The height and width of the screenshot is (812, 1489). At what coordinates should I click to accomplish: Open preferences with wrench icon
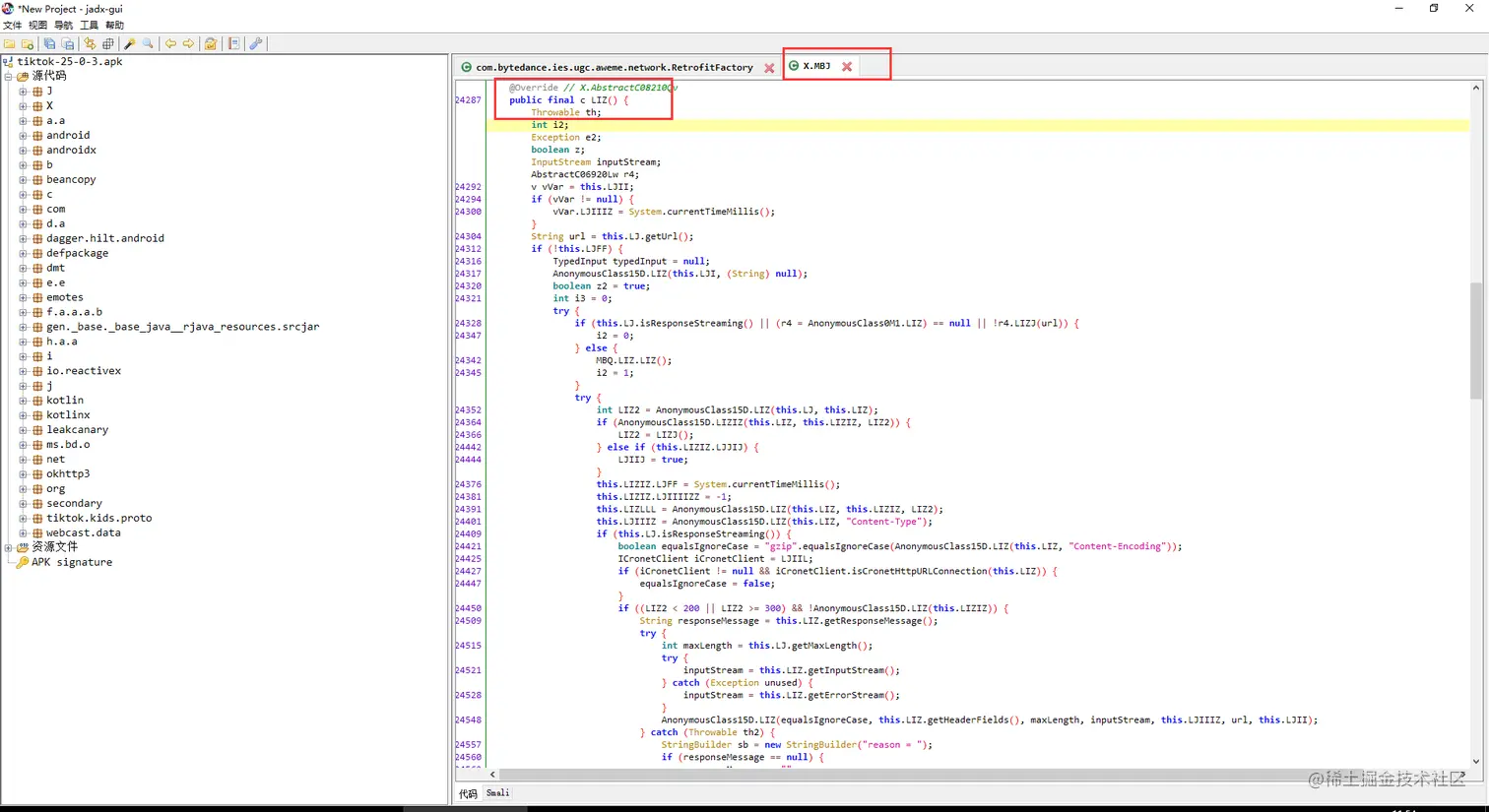tap(256, 44)
